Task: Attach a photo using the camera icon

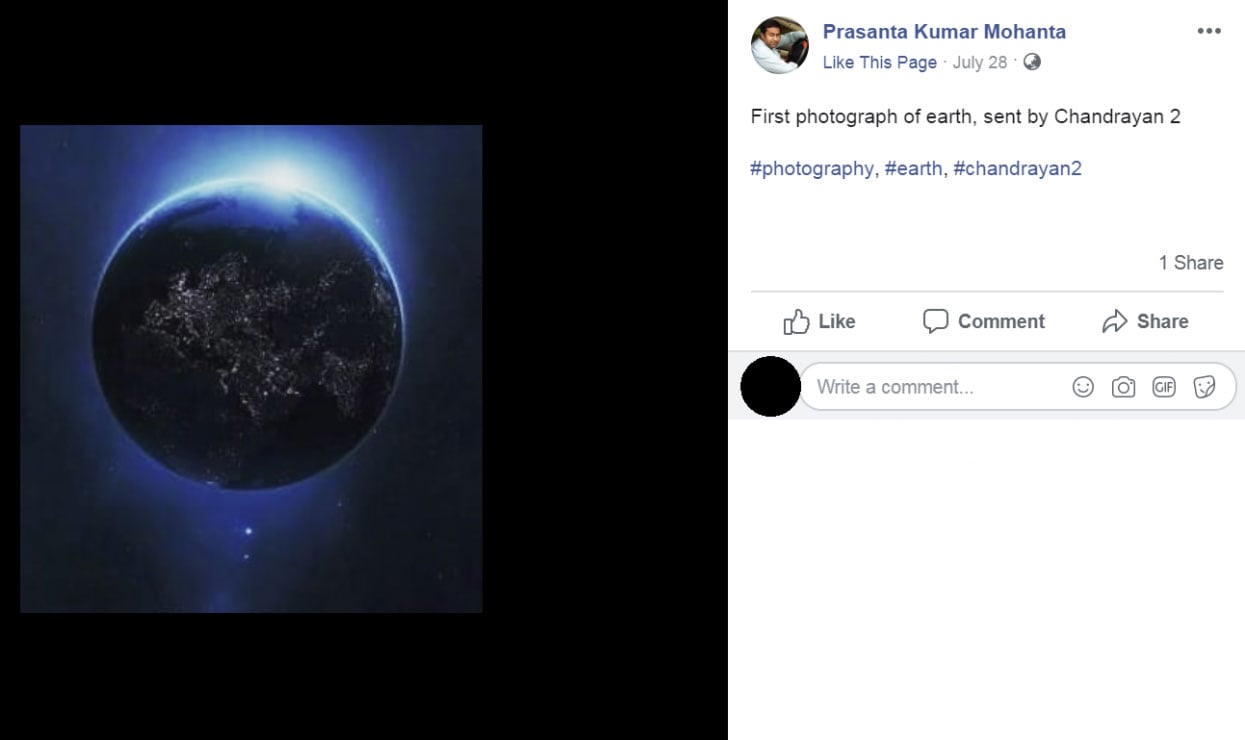Action: coord(1123,387)
